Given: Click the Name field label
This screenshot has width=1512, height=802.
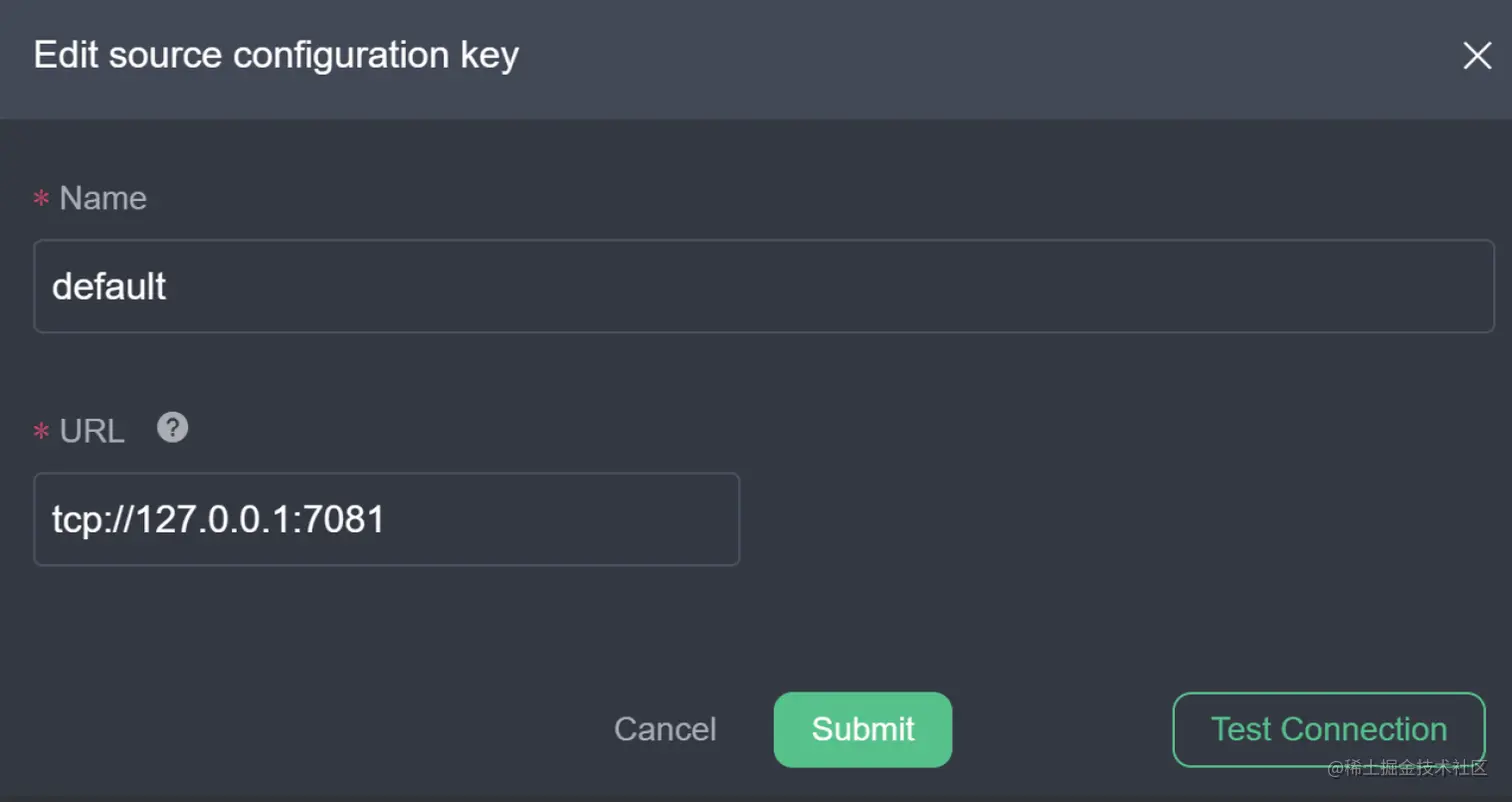Looking at the screenshot, I should click(103, 198).
